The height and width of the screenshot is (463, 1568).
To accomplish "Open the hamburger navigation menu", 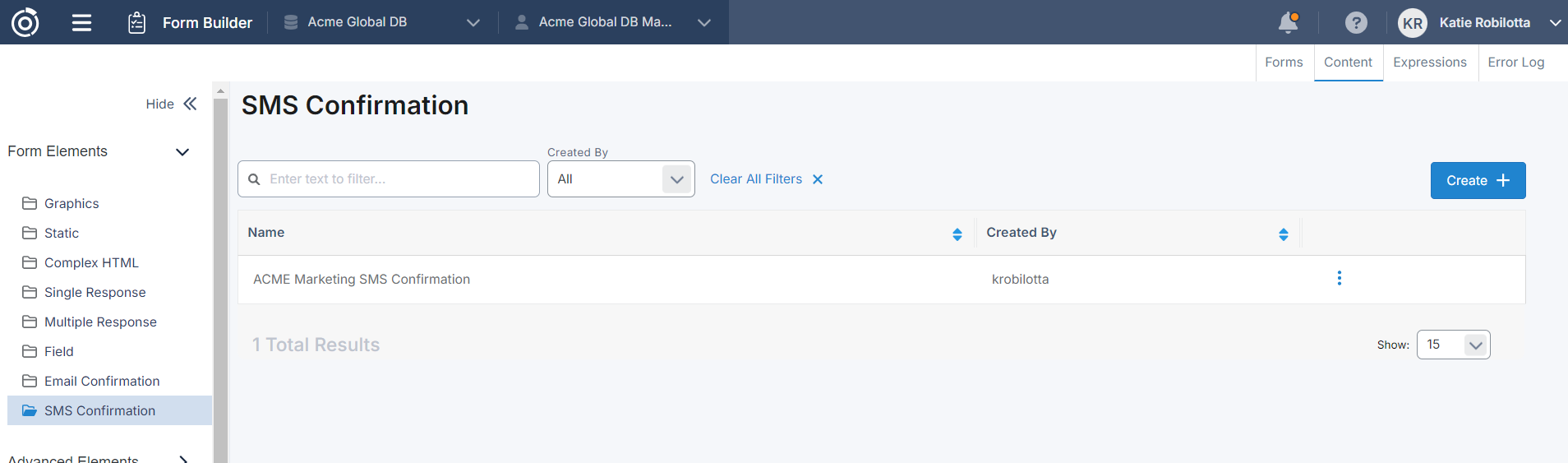I will (81, 22).
